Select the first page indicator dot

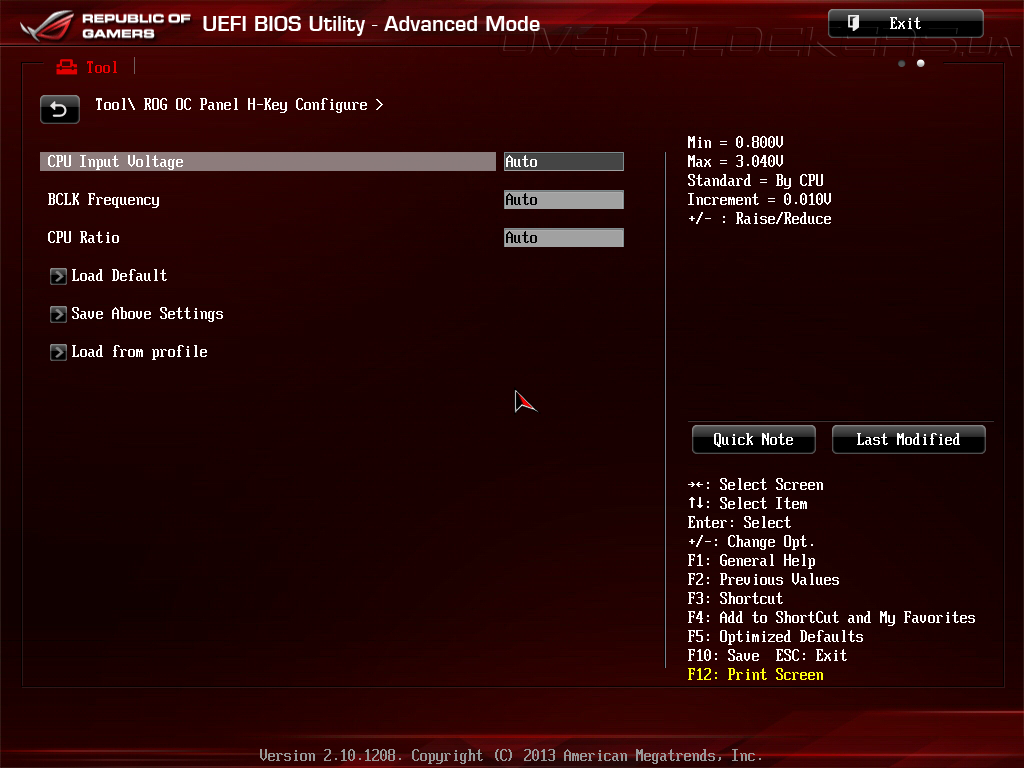click(x=901, y=63)
